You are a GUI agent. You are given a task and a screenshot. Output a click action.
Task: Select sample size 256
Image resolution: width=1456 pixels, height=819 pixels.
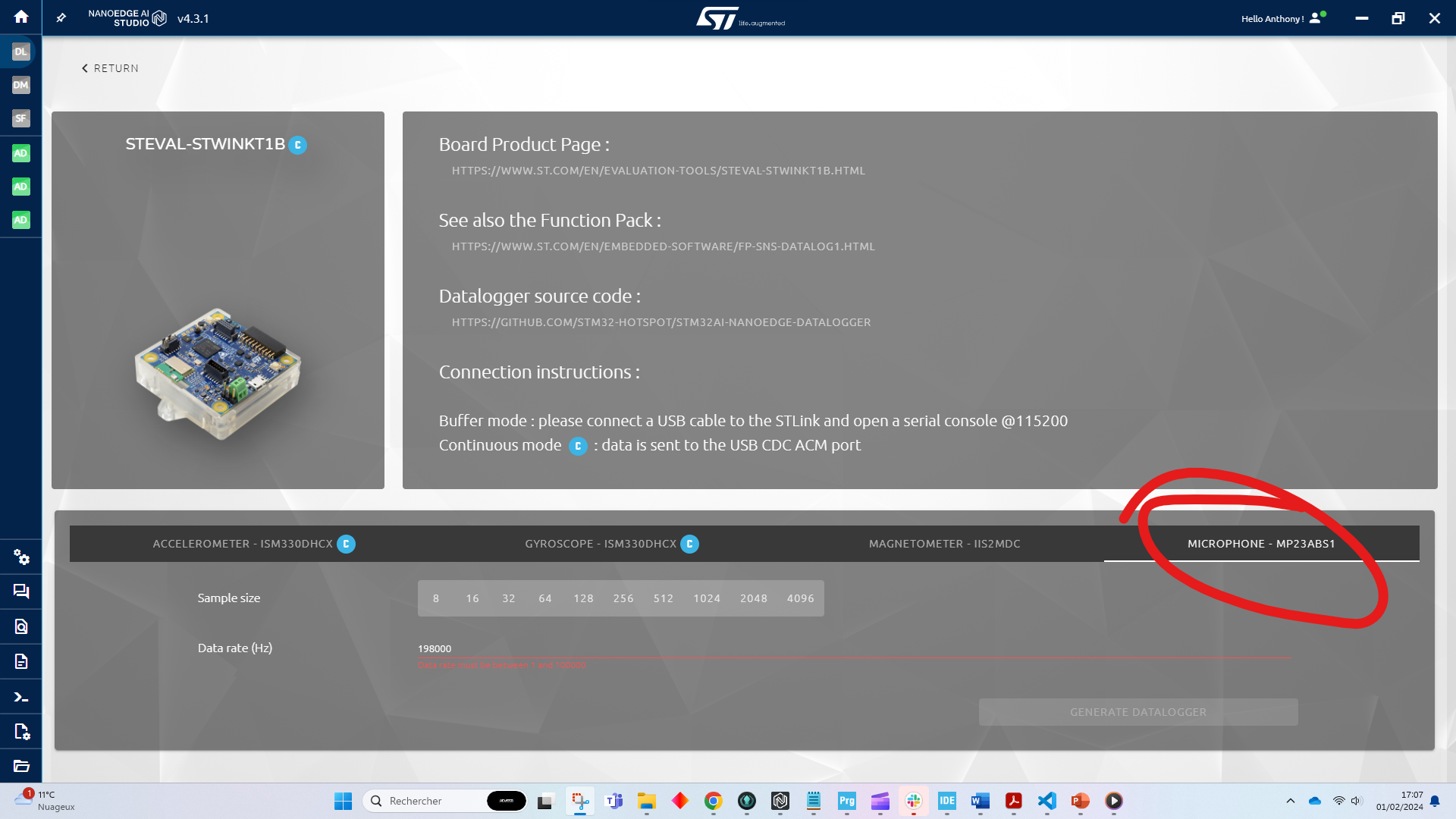tap(623, 598)
